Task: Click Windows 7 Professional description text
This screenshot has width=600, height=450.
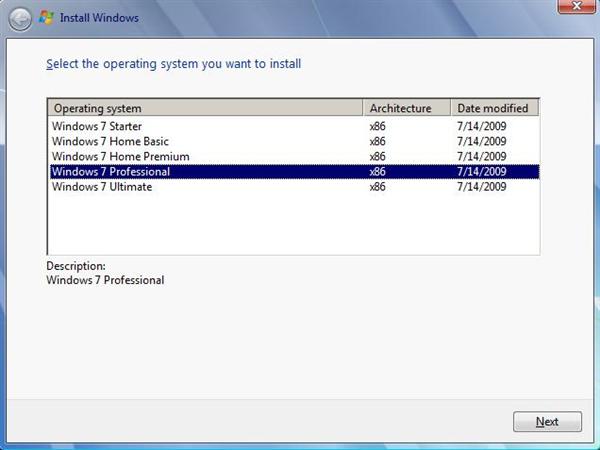Action: 105,280
